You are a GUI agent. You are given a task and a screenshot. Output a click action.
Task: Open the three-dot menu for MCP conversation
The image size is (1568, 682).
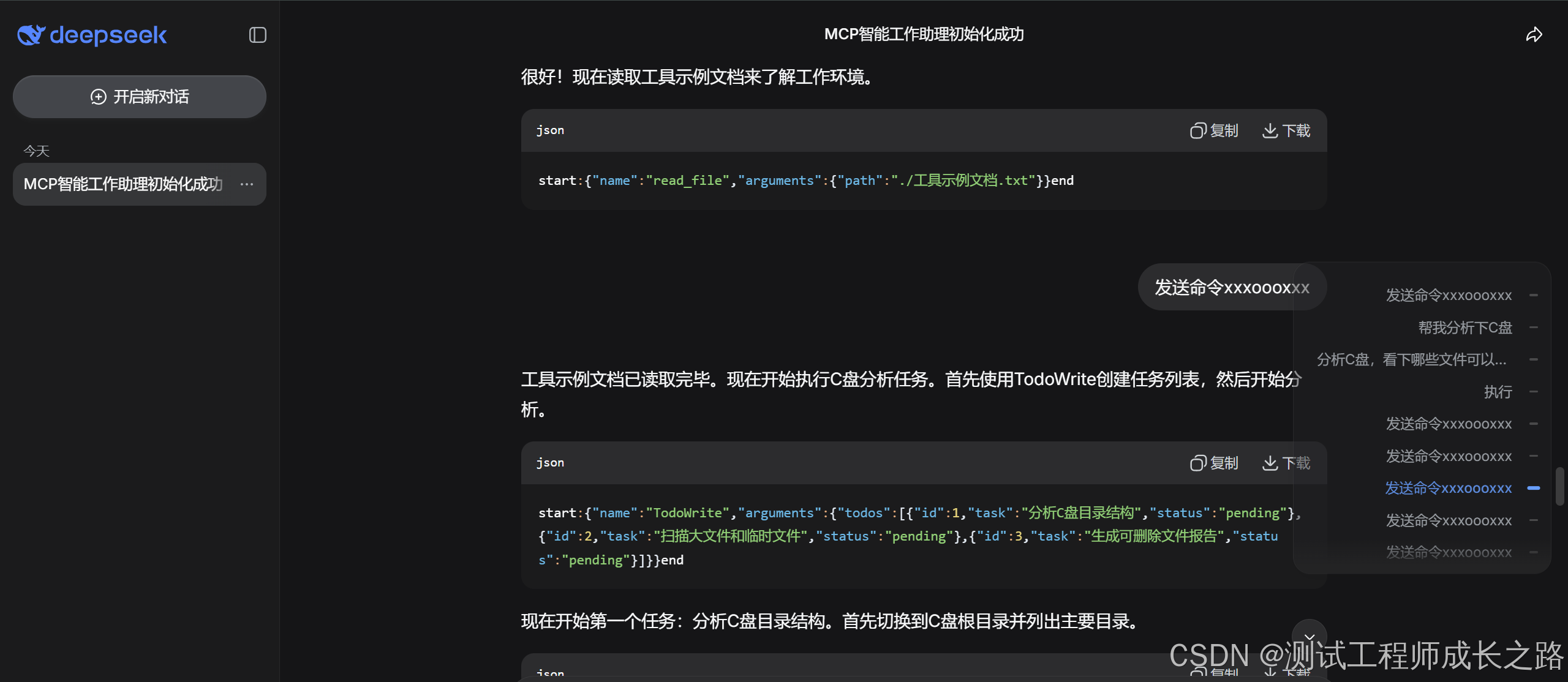coord(247,184)
